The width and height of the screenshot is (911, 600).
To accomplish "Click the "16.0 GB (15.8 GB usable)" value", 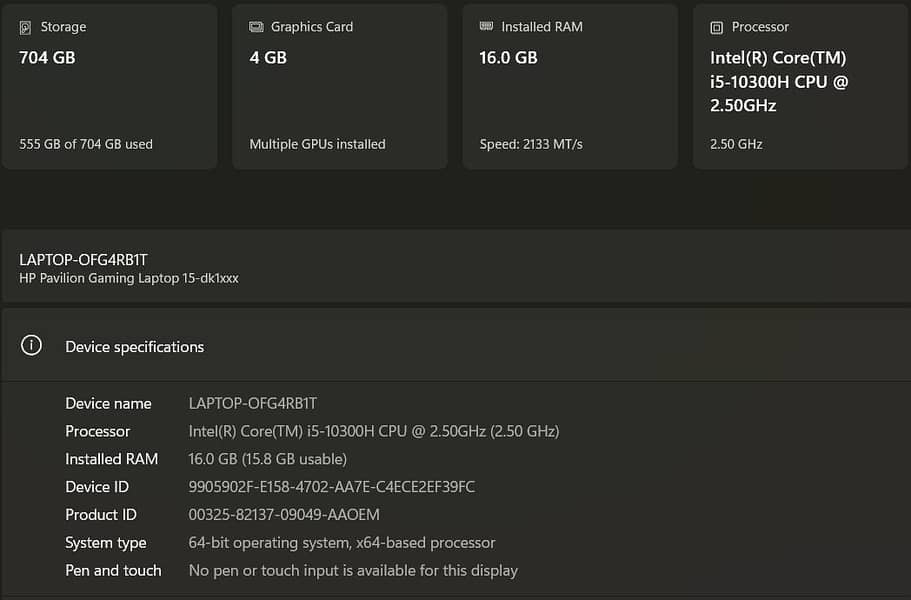I will (267, 459).
